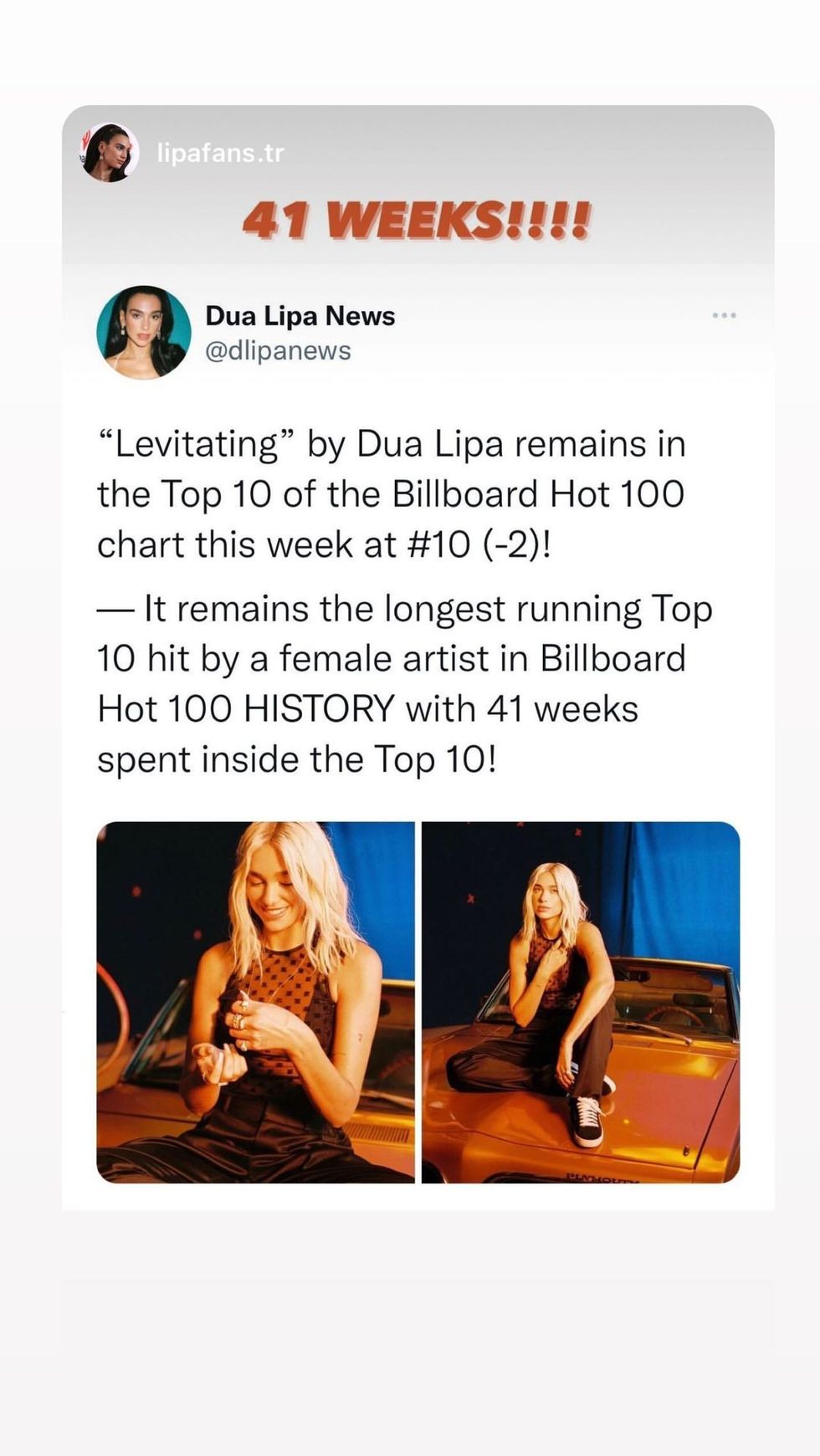Image resolution: width=820 pixels, height=1456 pixels.
Task: Click "spent inside the Top 10!" line
Action: pyautogui.click(x=297, y=759)
